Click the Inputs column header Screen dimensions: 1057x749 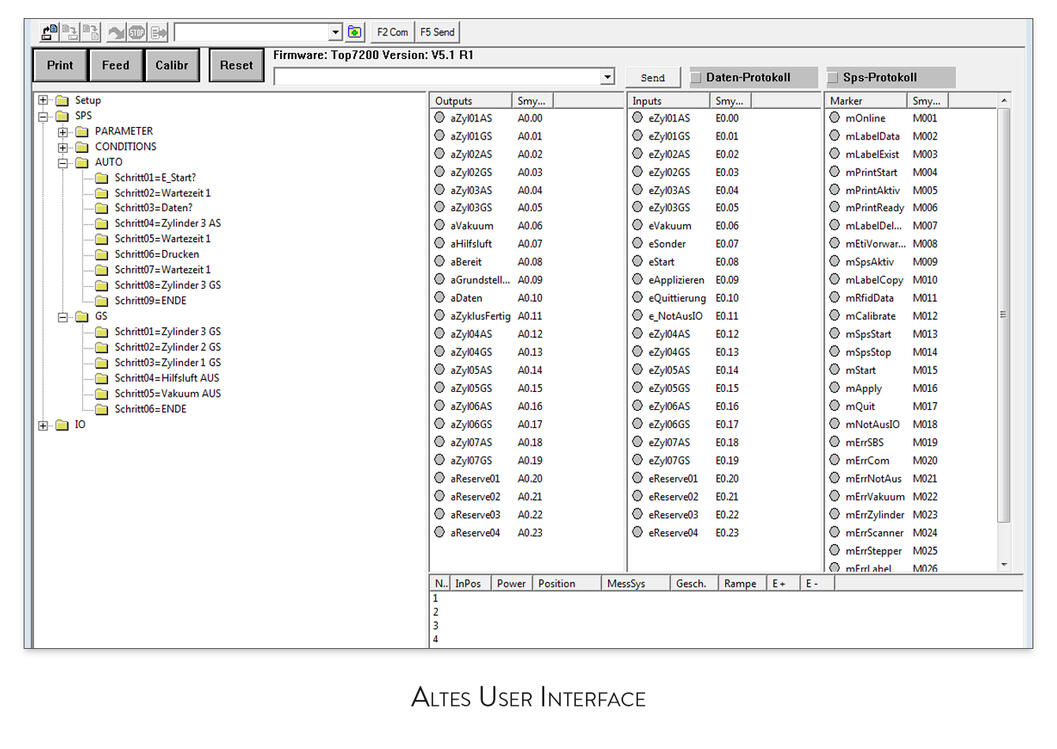669,101
